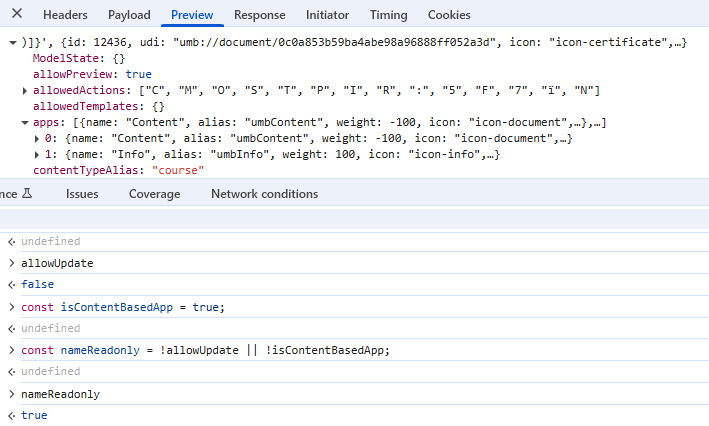Collapse the root JSON object arrow

(x=11, y=44)
